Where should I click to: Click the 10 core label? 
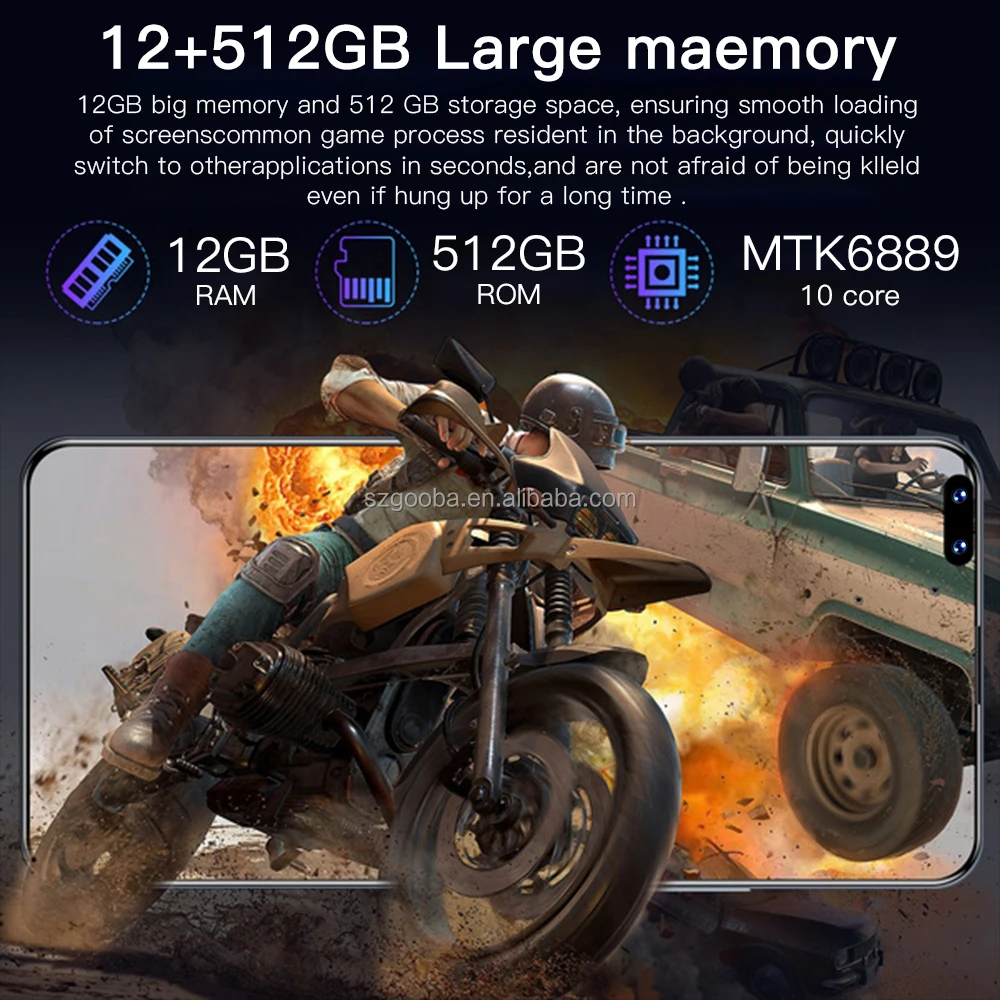(x=850, y=296)
